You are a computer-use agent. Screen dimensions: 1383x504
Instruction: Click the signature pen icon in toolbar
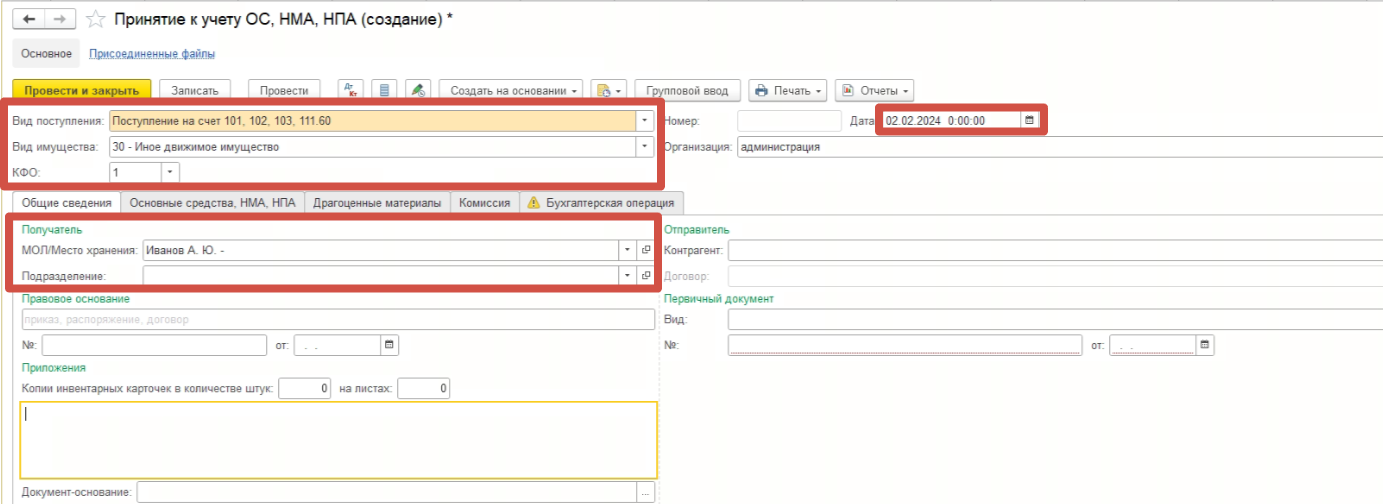[419, 90]
